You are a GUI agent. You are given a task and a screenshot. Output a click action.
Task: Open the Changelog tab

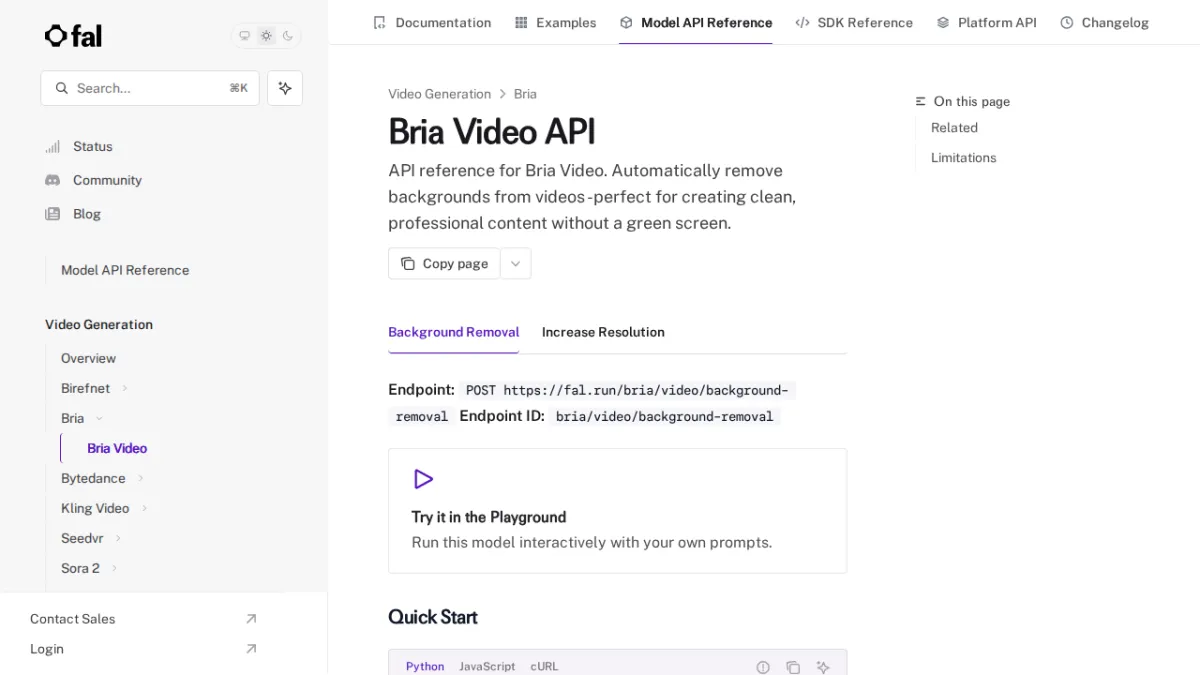1104,22
